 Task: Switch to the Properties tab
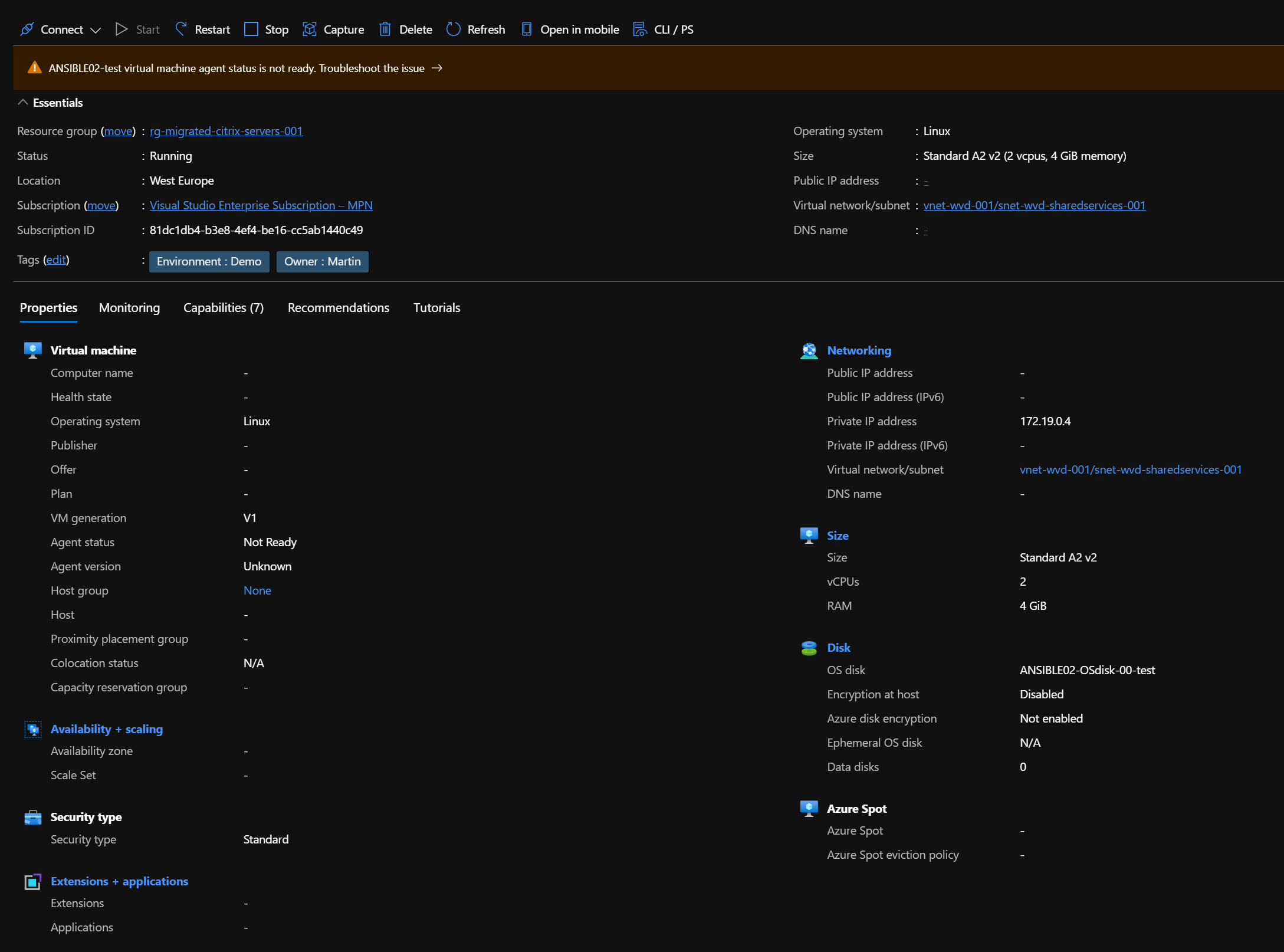[x=48, y=308]
